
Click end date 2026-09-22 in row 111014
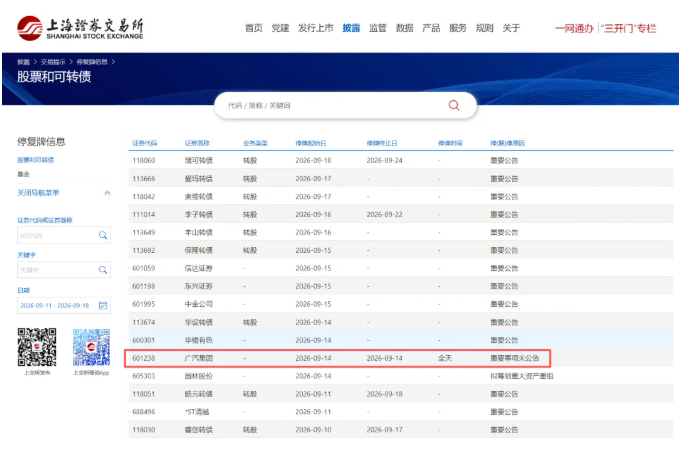point(384,214)
